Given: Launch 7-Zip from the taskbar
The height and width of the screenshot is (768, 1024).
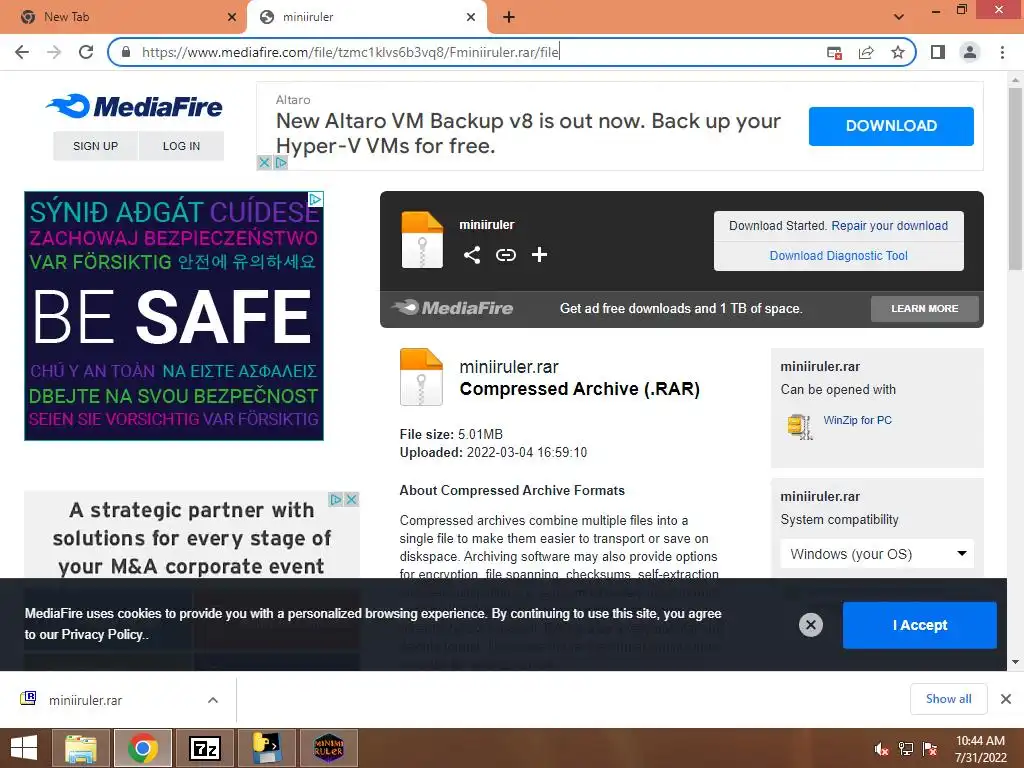Looking at the screenshot, I should pyautogui.click(x=205, y=748).
